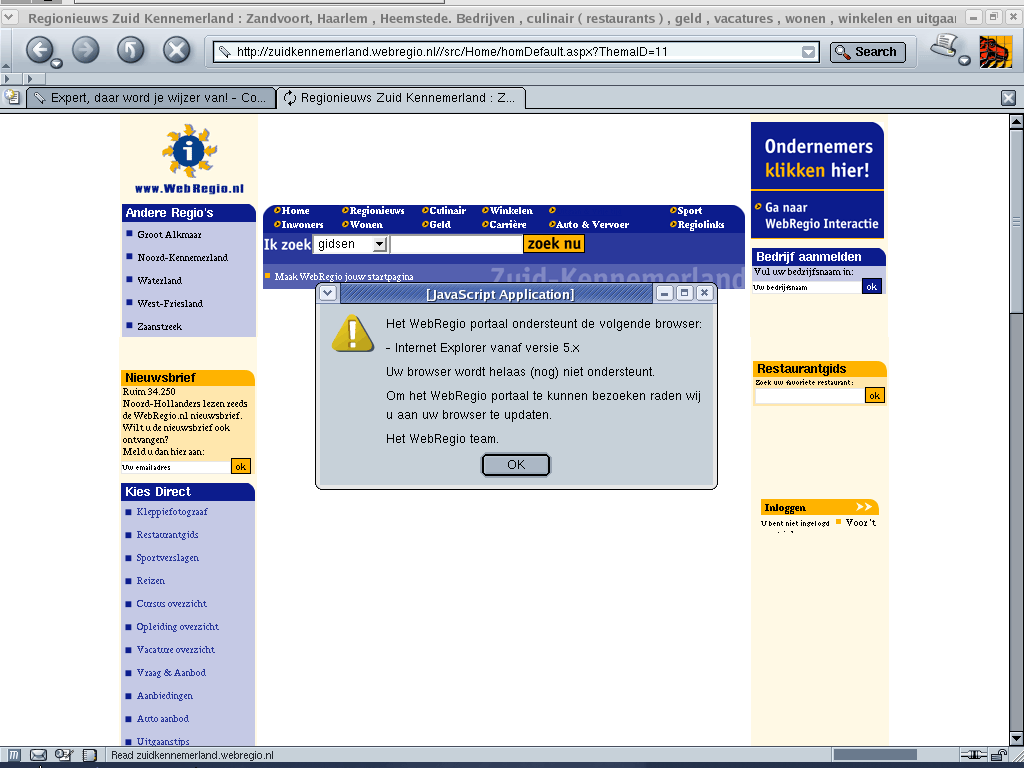This screenshot has width=1024, height=768.
Task: Open Mail from the status bar envelope icon
Action: pos(39,755)
